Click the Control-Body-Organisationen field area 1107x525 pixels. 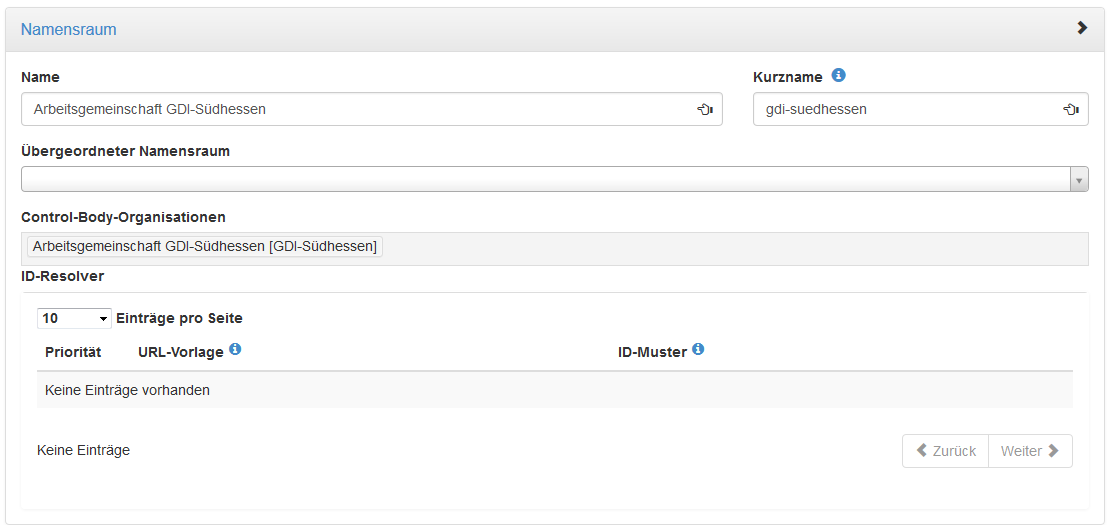555,249
